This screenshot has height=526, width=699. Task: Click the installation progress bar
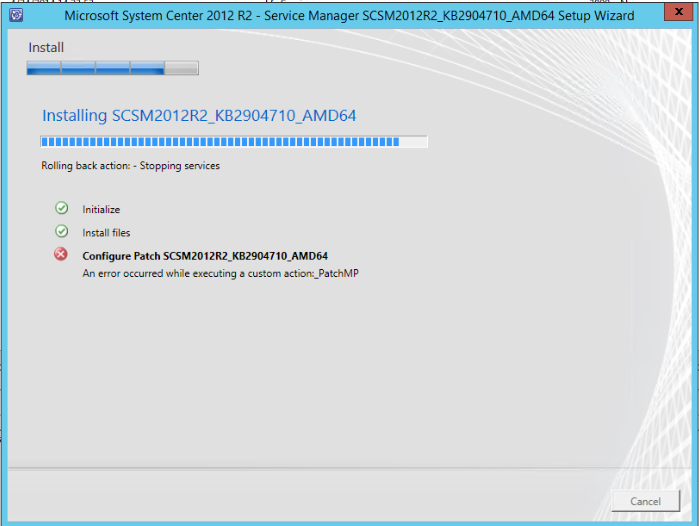[220, 142]
